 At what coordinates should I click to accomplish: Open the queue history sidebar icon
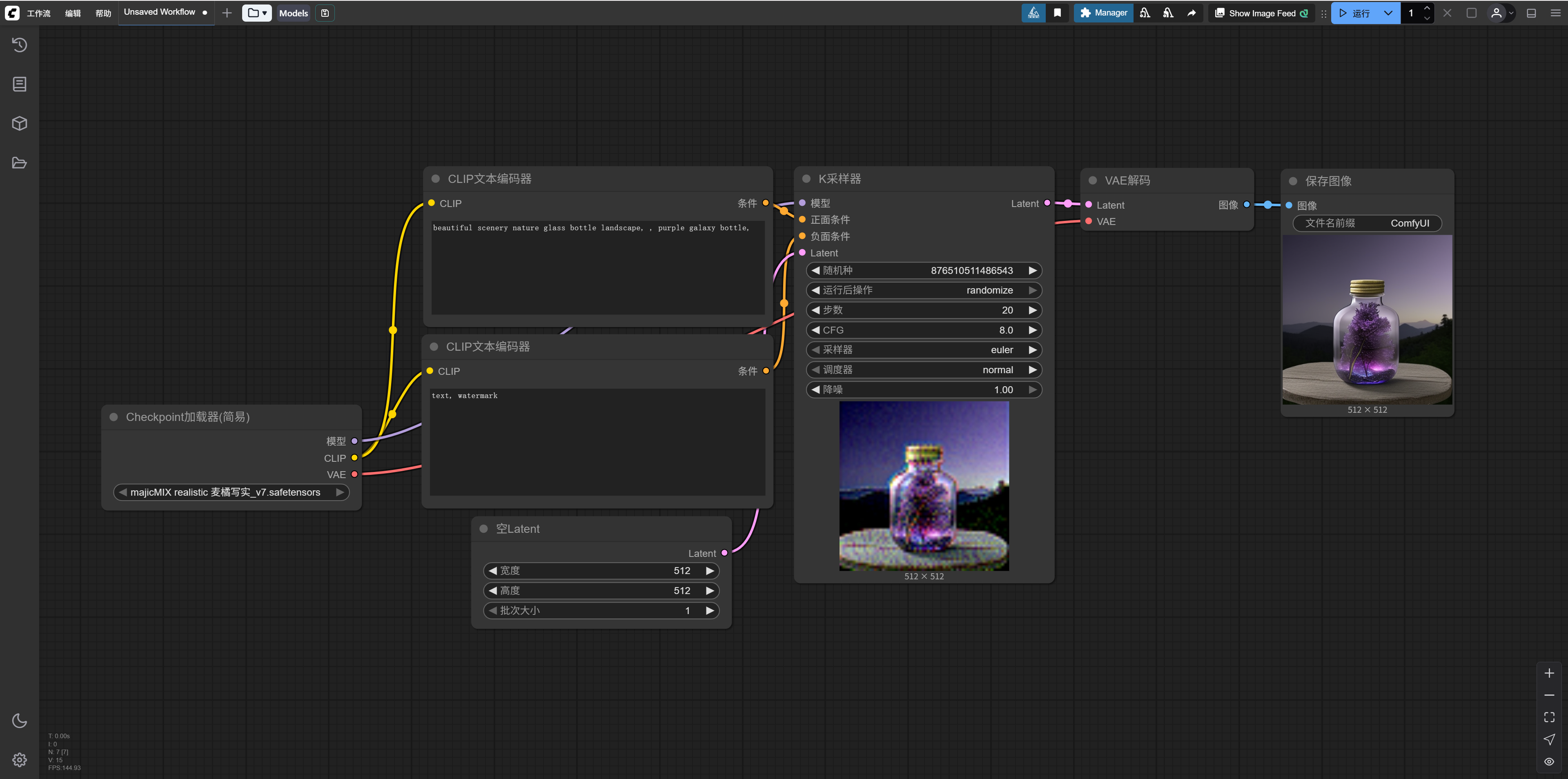[x=20, y=45]
